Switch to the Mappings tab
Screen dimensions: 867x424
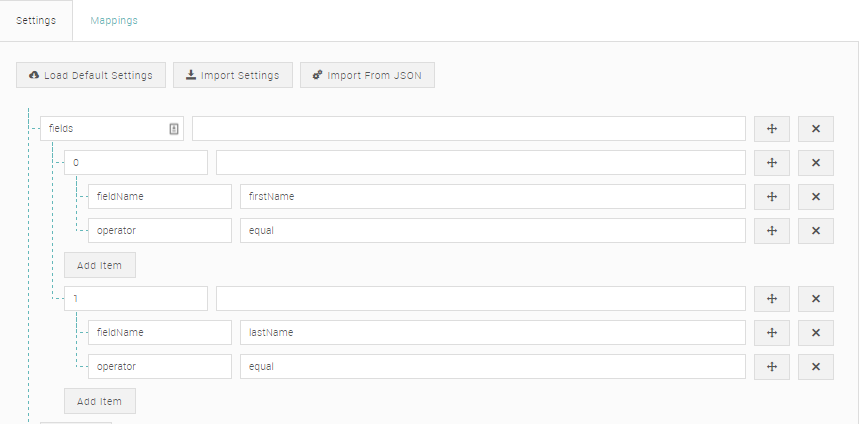coord(114,21)
